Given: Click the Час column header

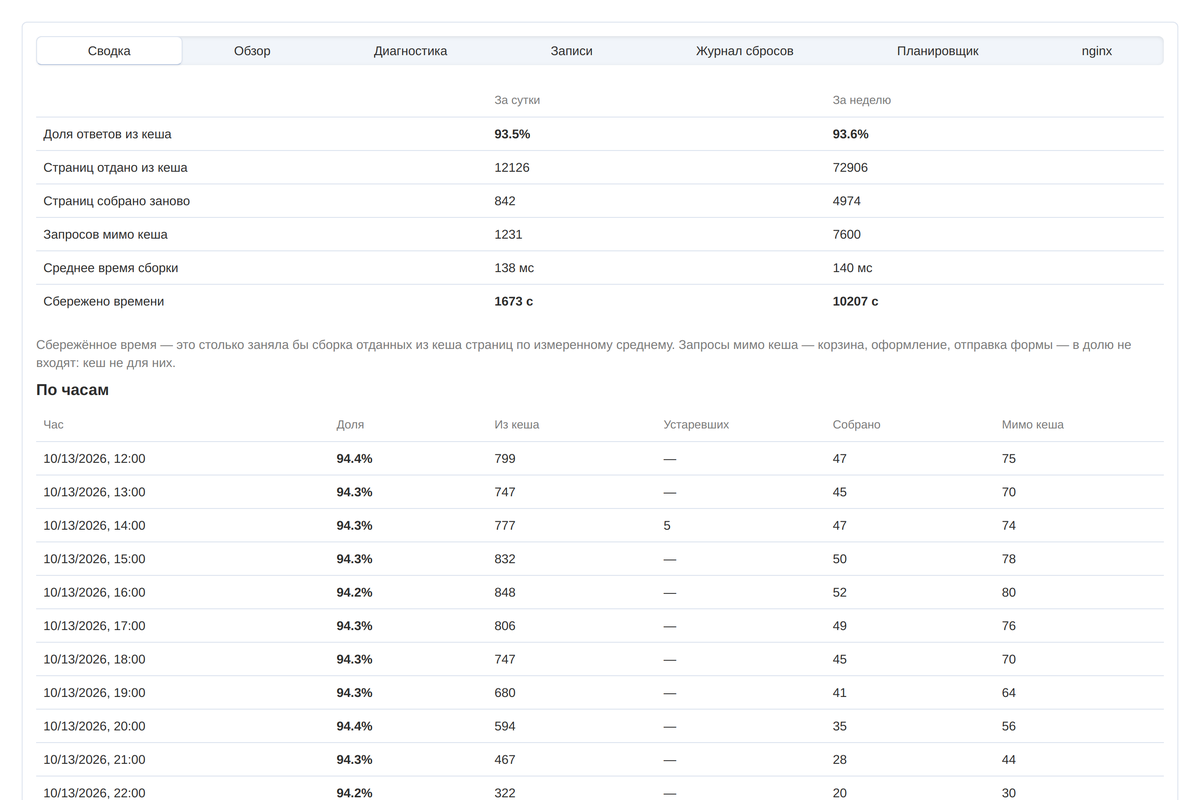Looking at the screenshot, I should pos(53,425).
